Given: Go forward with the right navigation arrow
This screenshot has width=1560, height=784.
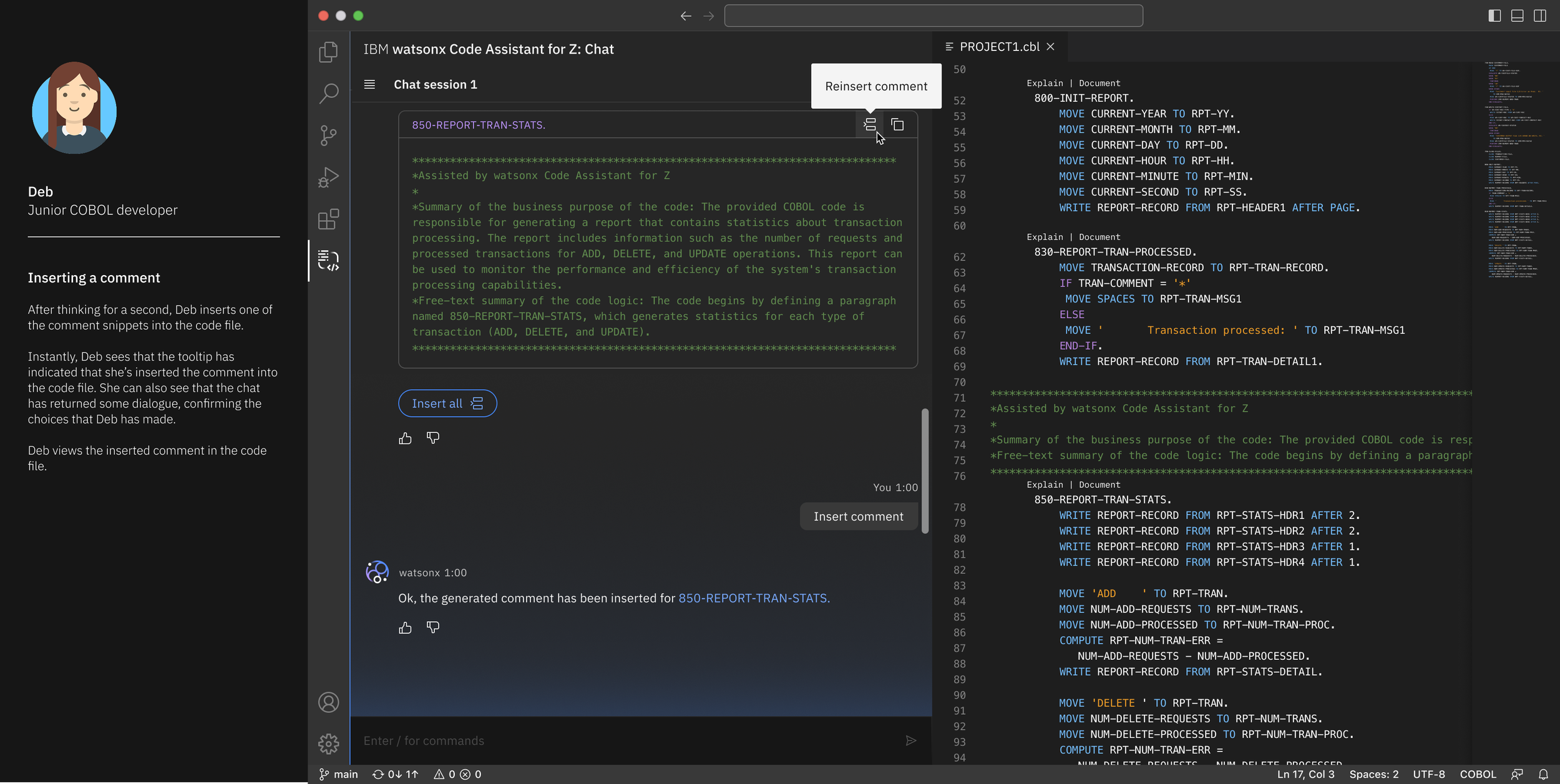Looking at the screenshot, I should tap(708, 16).
